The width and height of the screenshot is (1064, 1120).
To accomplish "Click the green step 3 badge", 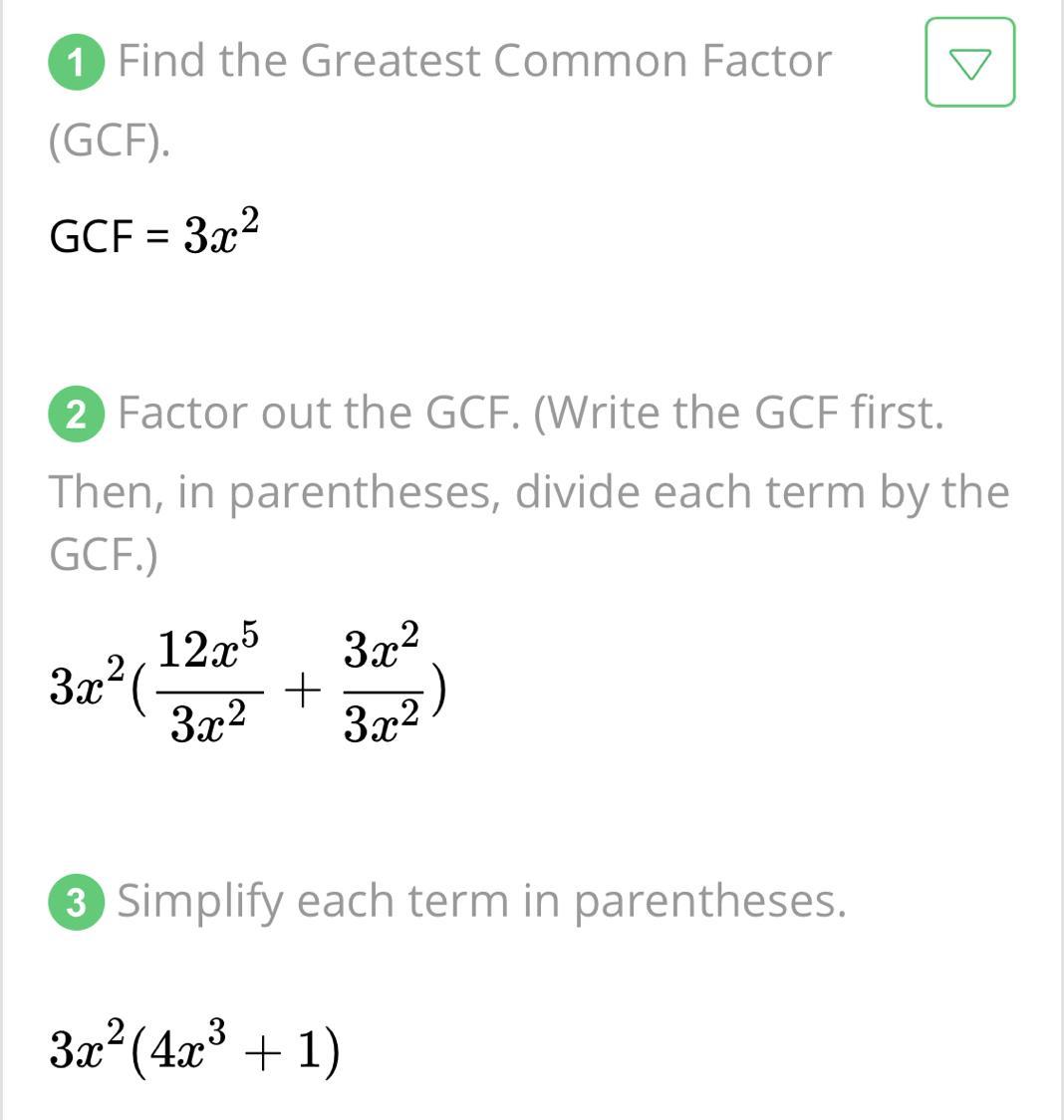I will (76, 904).
